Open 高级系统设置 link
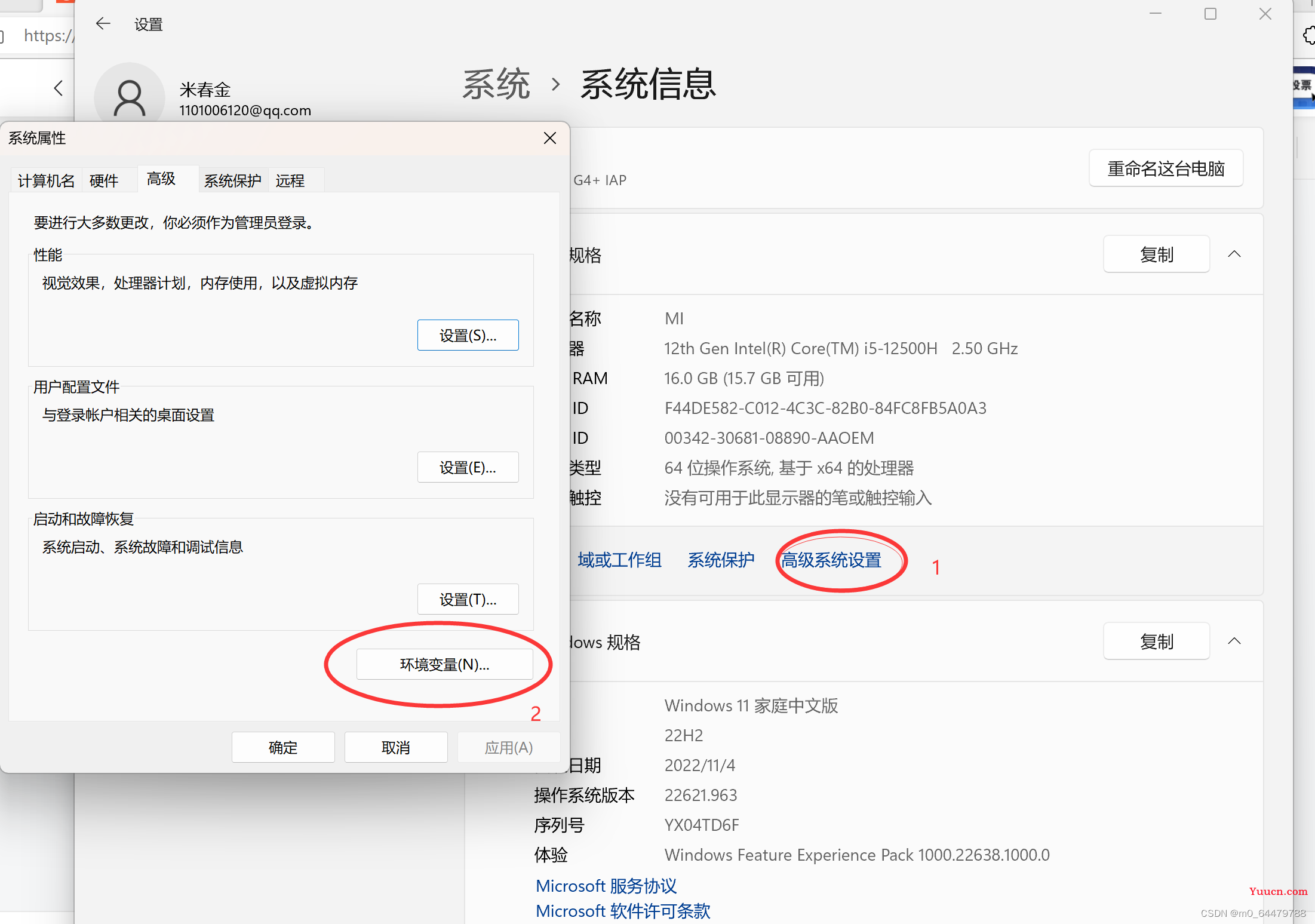 click(x=831, y=560)
